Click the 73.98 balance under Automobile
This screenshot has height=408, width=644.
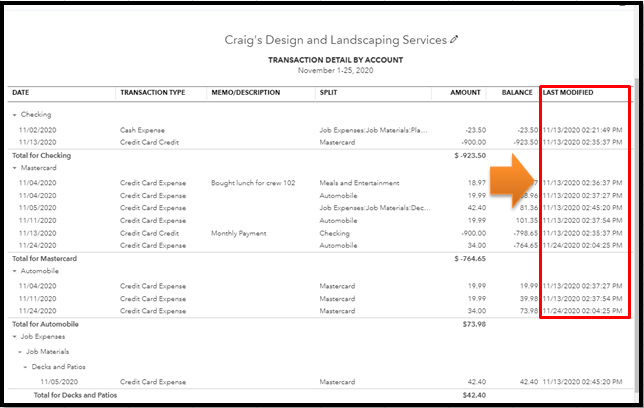(529, 311)
